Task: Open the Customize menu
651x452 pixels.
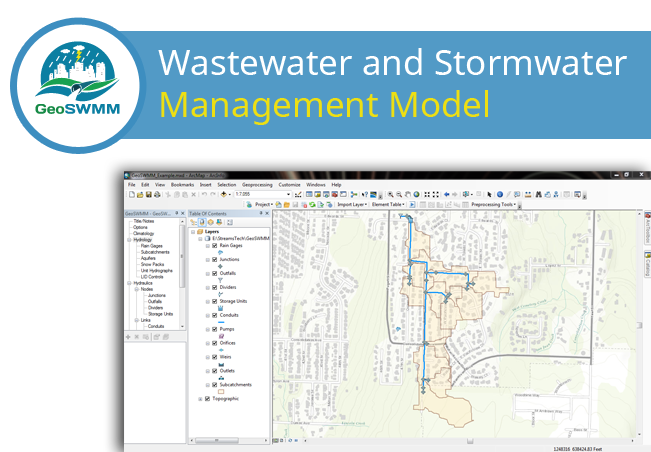Action: 289,185
